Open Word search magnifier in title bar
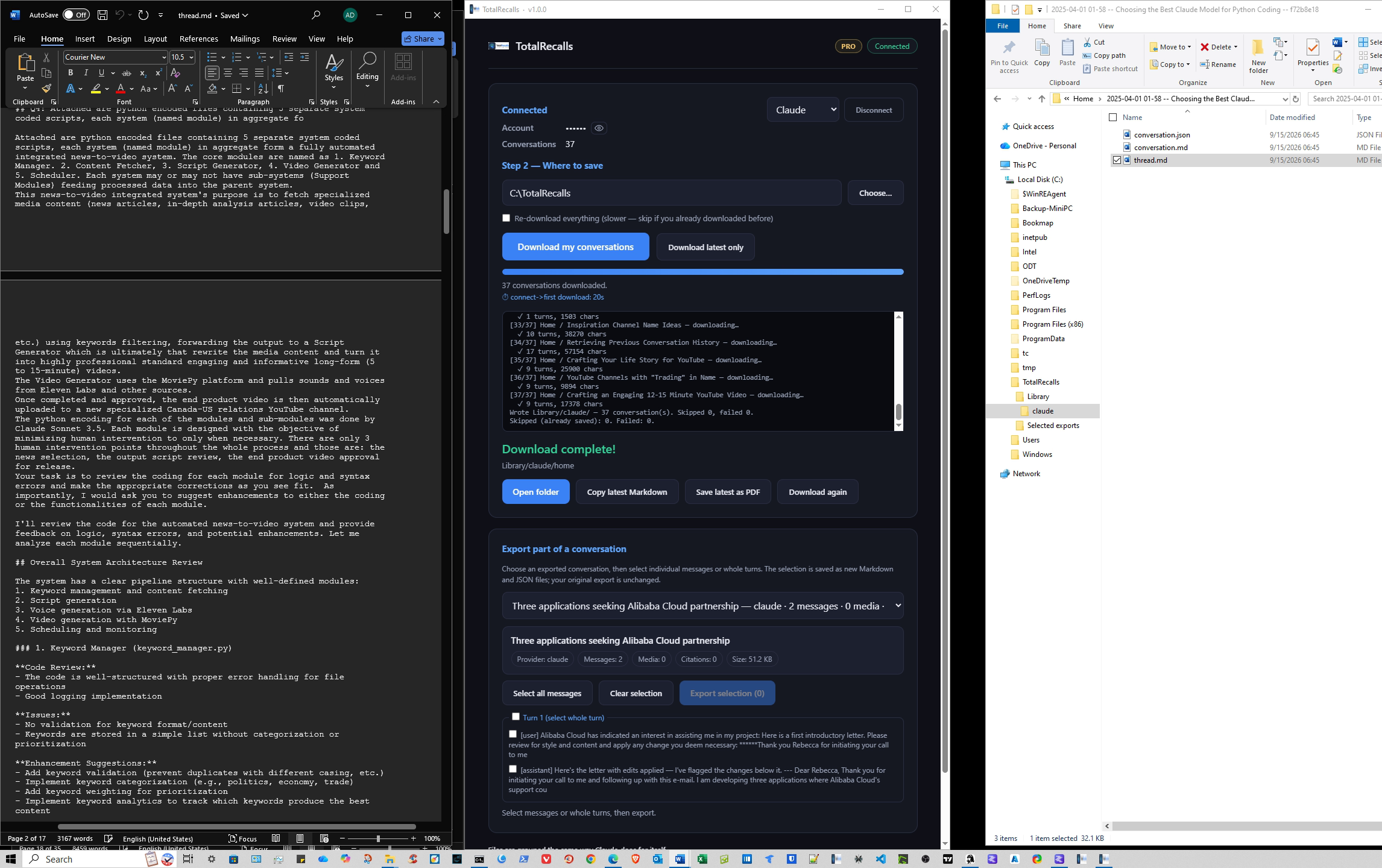 coord(316,15)
